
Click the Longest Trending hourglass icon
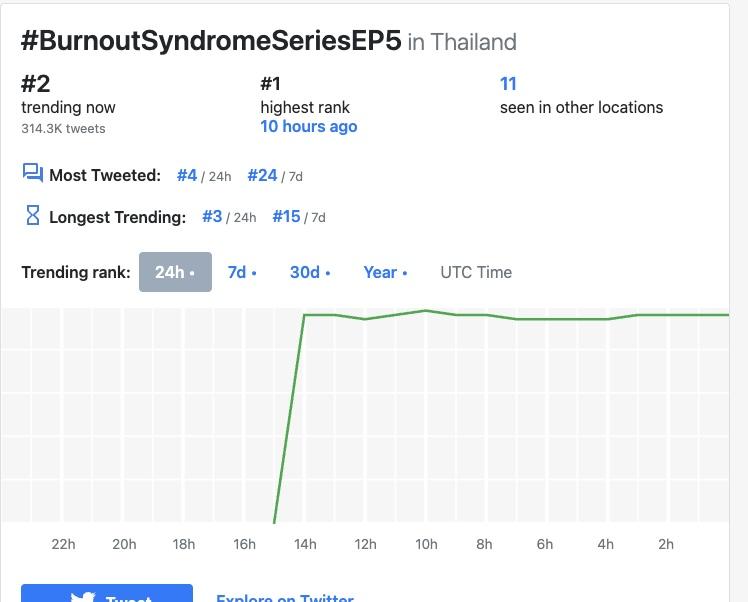[x=32, y=215]
